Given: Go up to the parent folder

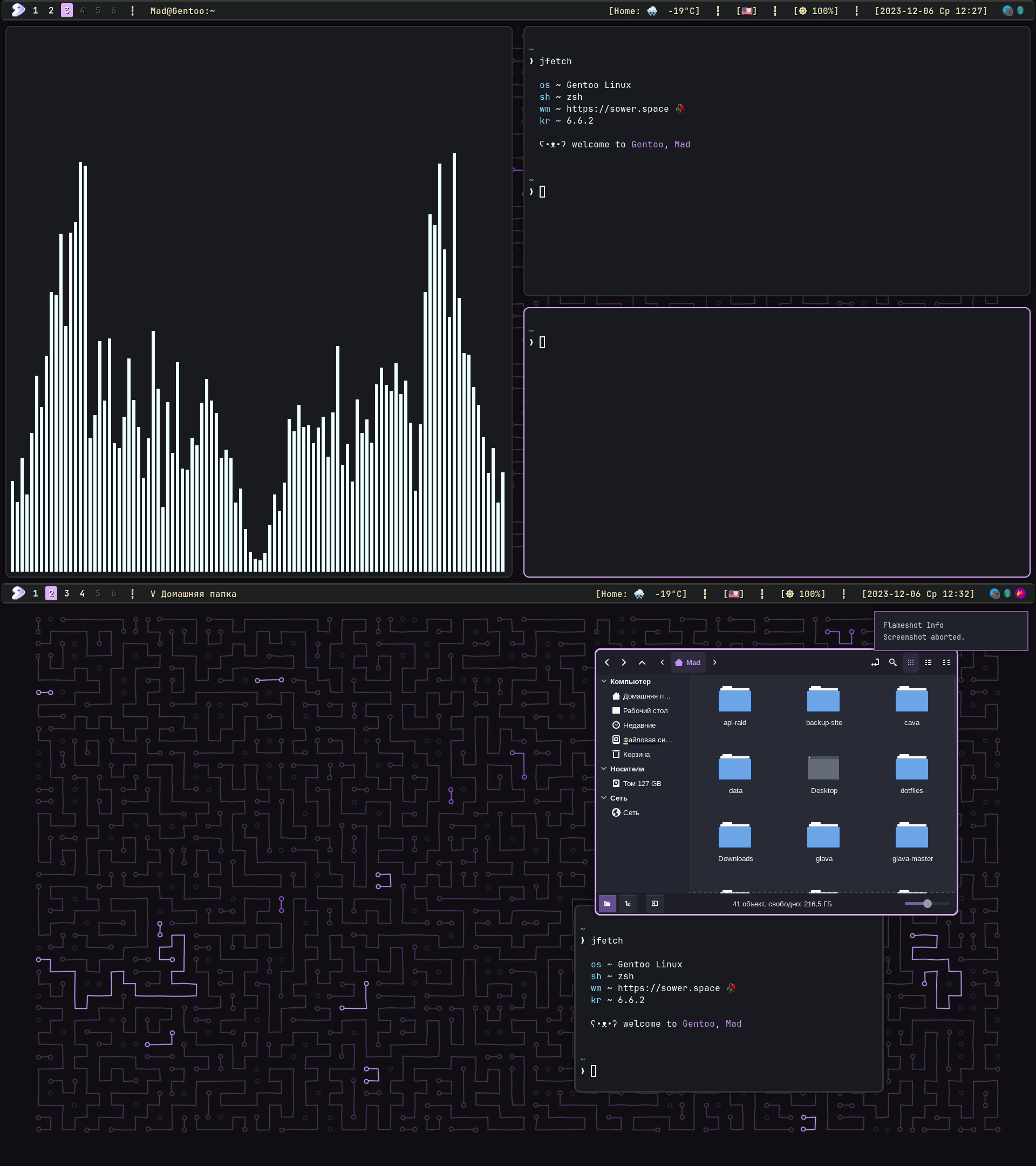Looking at the screenshot, I should pos(642,662).
